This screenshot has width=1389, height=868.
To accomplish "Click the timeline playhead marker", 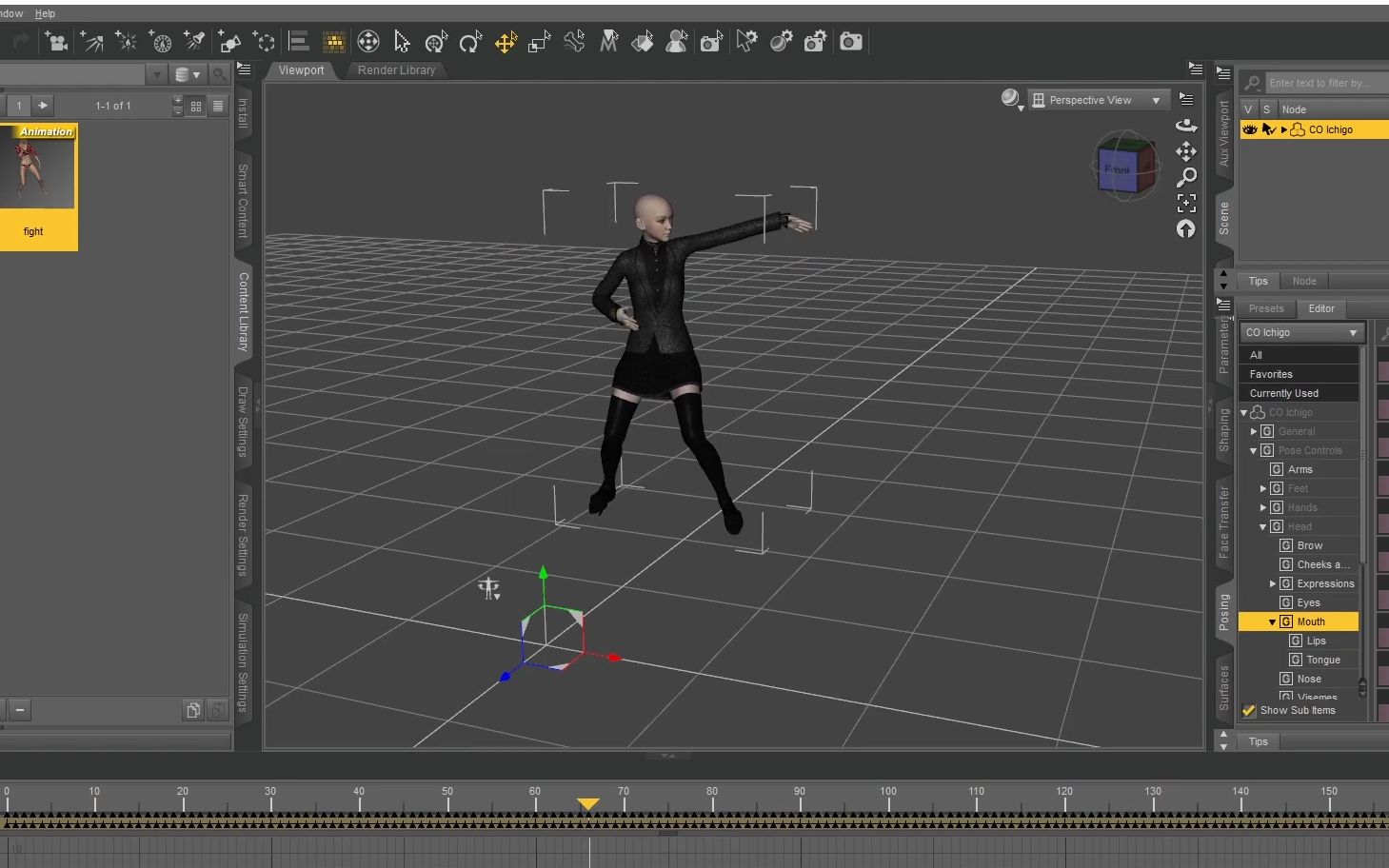I will 588,804.
